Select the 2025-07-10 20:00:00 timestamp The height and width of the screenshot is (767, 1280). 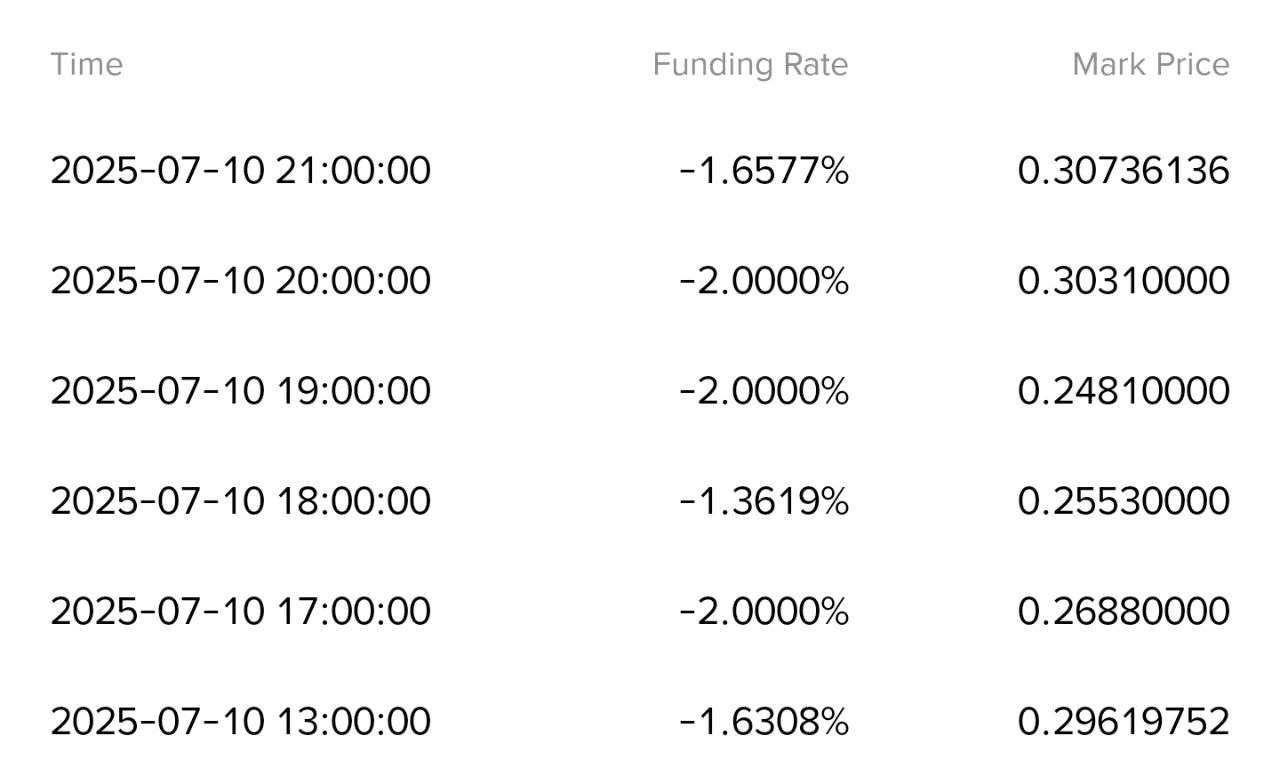click(241, 280)
